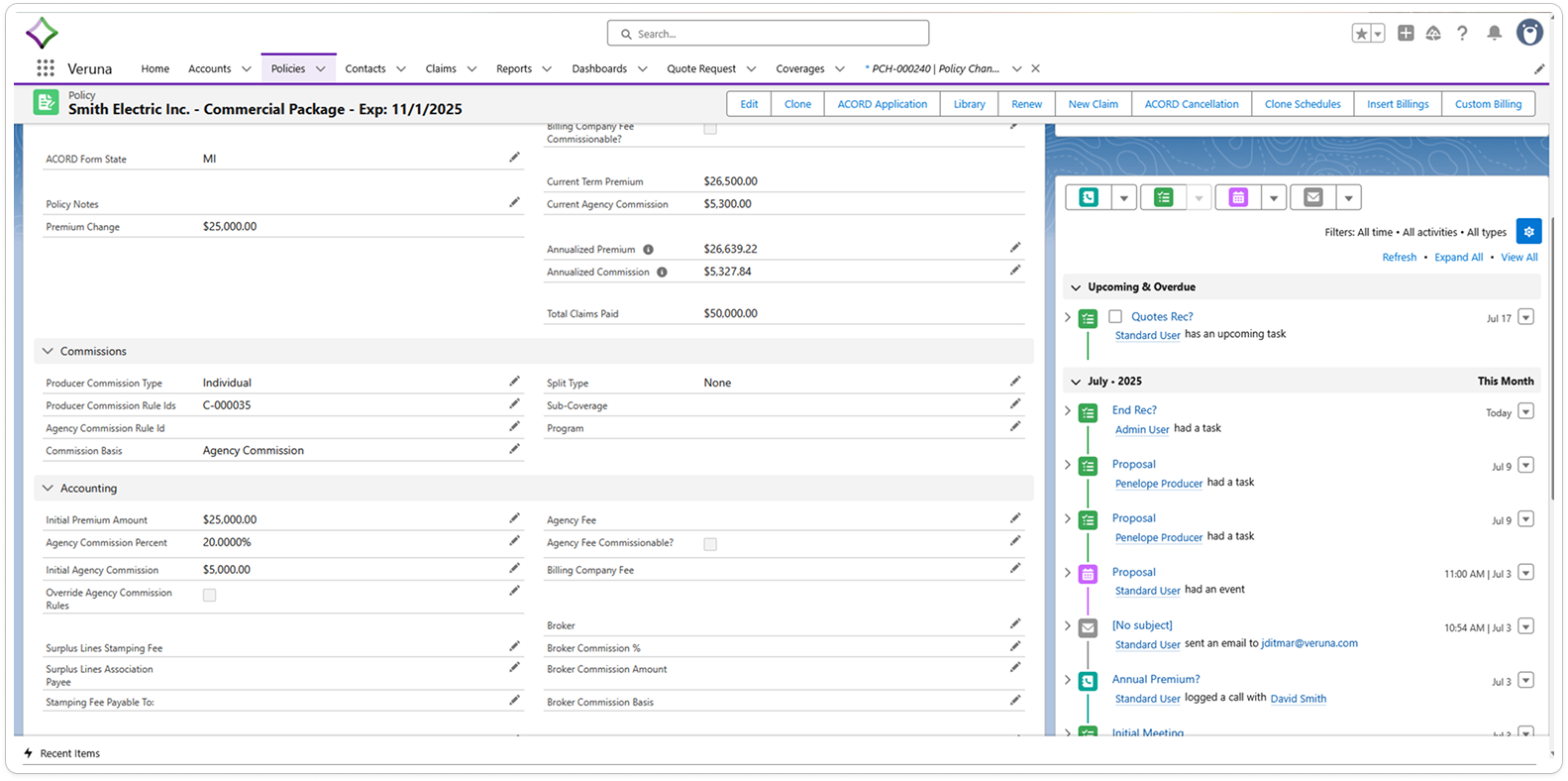
Task: Open the Policies tab dropdown arrow
Action: (320, 69)
